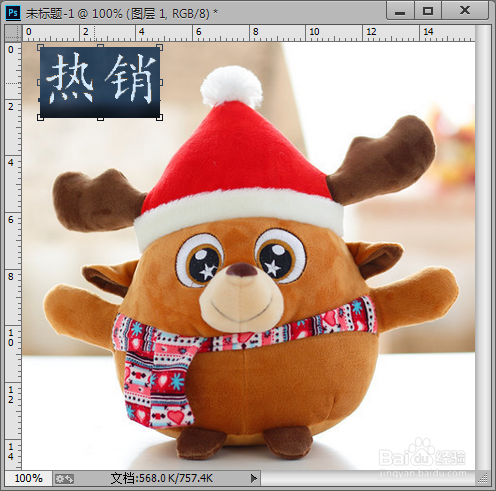Click the horizontal ruler at mark 8
This screenshot has height=491, width=496.
(256, 32)
